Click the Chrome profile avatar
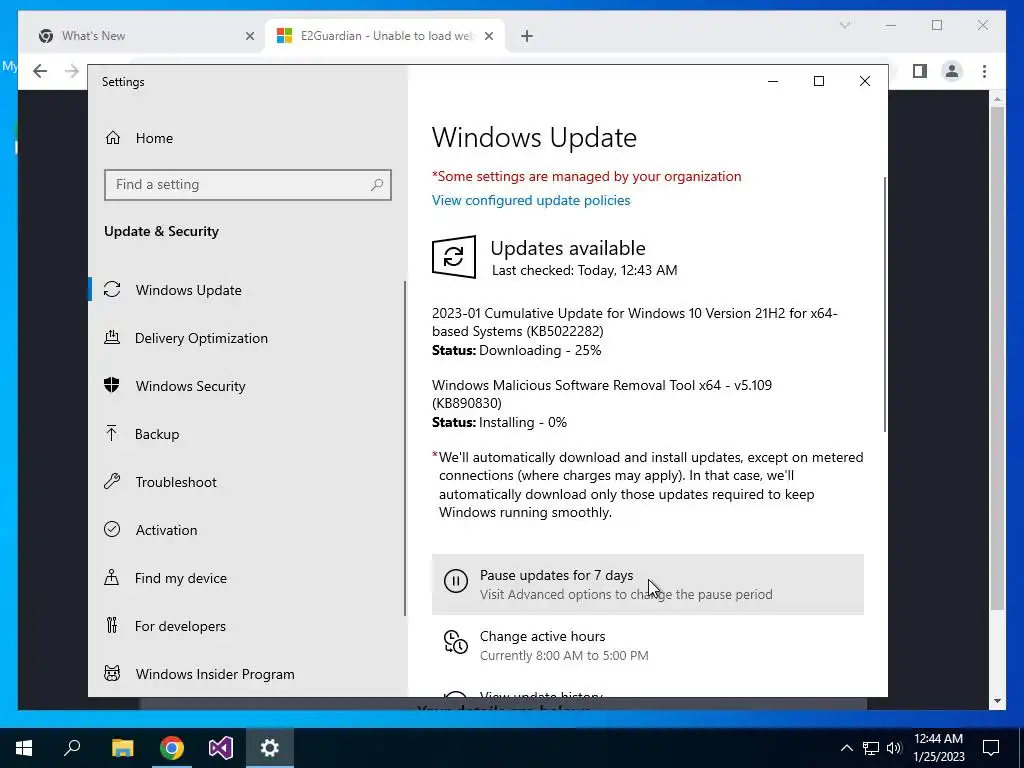Image resolution: width=1024 pixels, height=768 pixels. (x=952, y=71)
